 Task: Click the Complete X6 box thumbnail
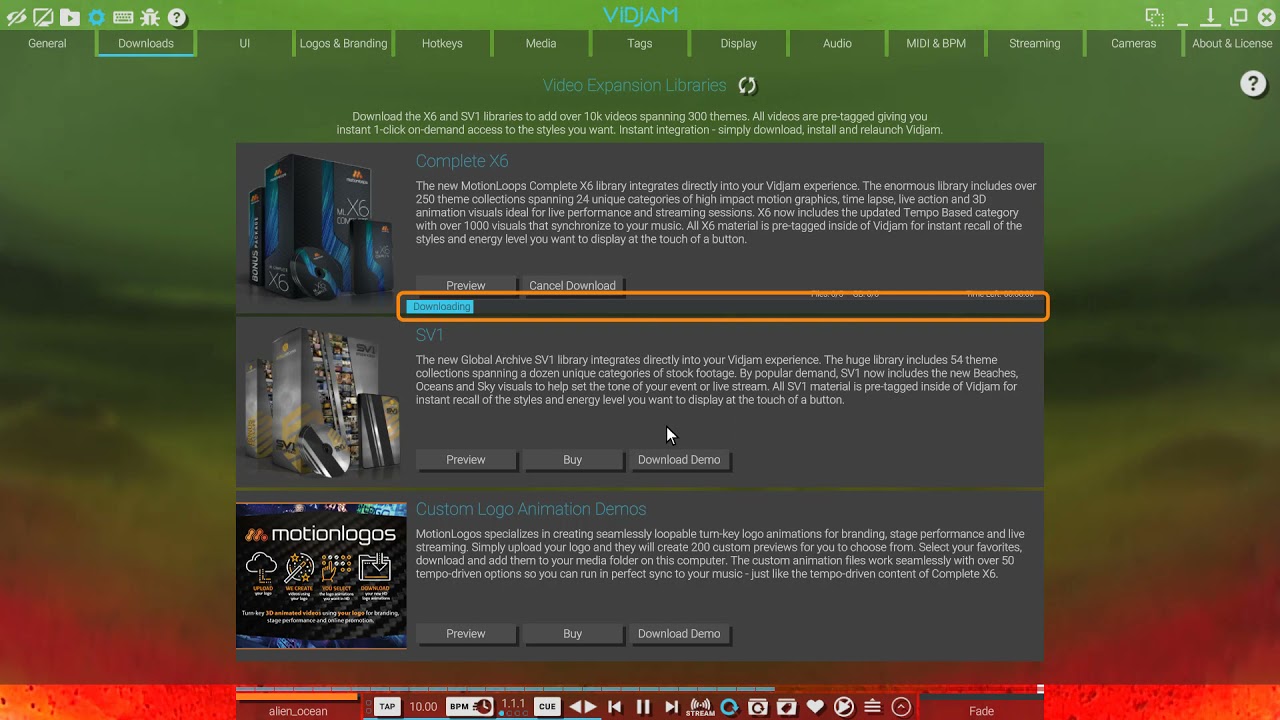point(321,230)
